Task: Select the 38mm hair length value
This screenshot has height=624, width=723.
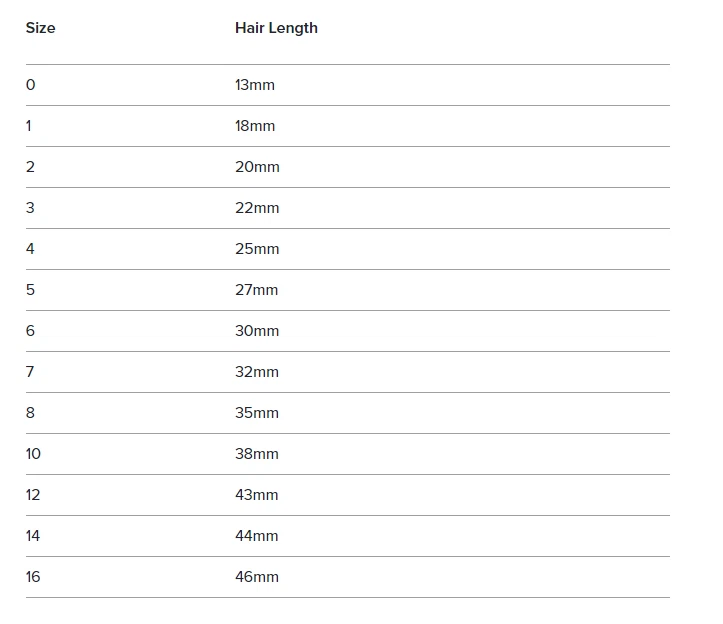Action: 257,454
